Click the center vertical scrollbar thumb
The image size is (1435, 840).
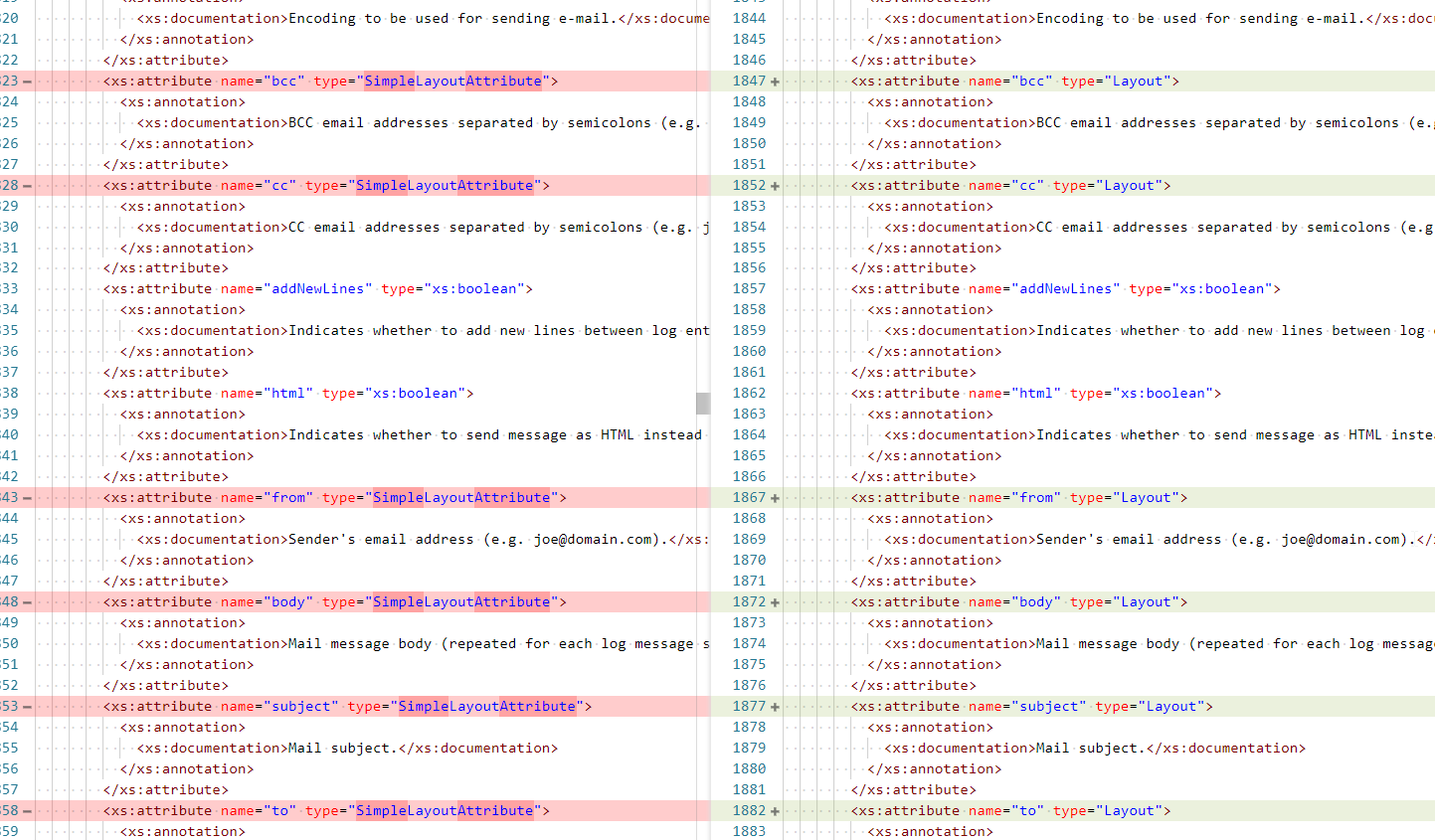[703, 403]
